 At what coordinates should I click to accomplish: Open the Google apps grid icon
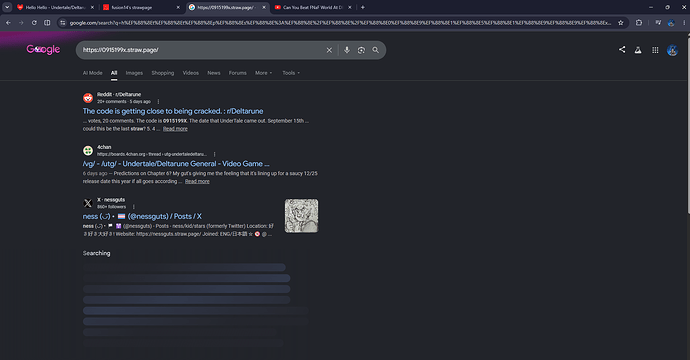tap(655, 50)
